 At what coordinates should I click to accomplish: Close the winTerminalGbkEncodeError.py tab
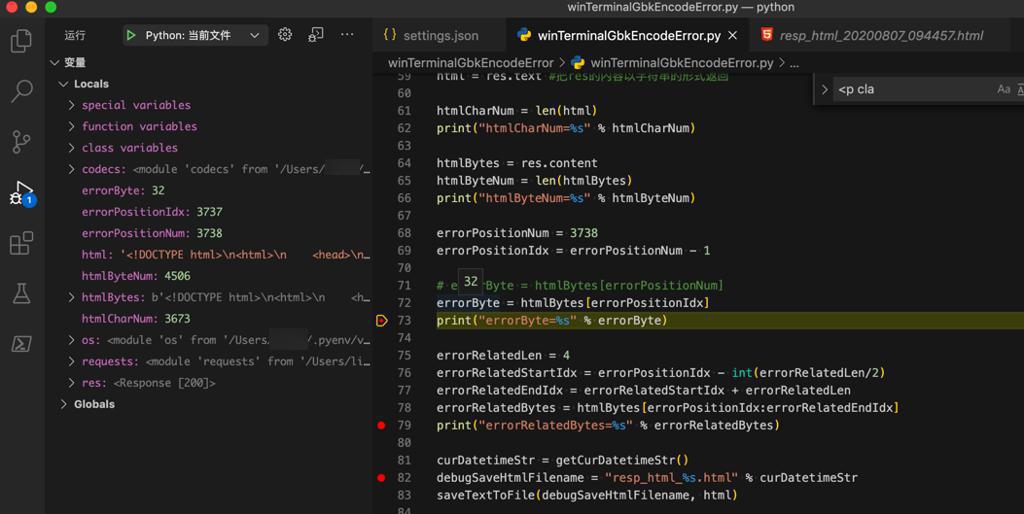[x=733, y=35]
